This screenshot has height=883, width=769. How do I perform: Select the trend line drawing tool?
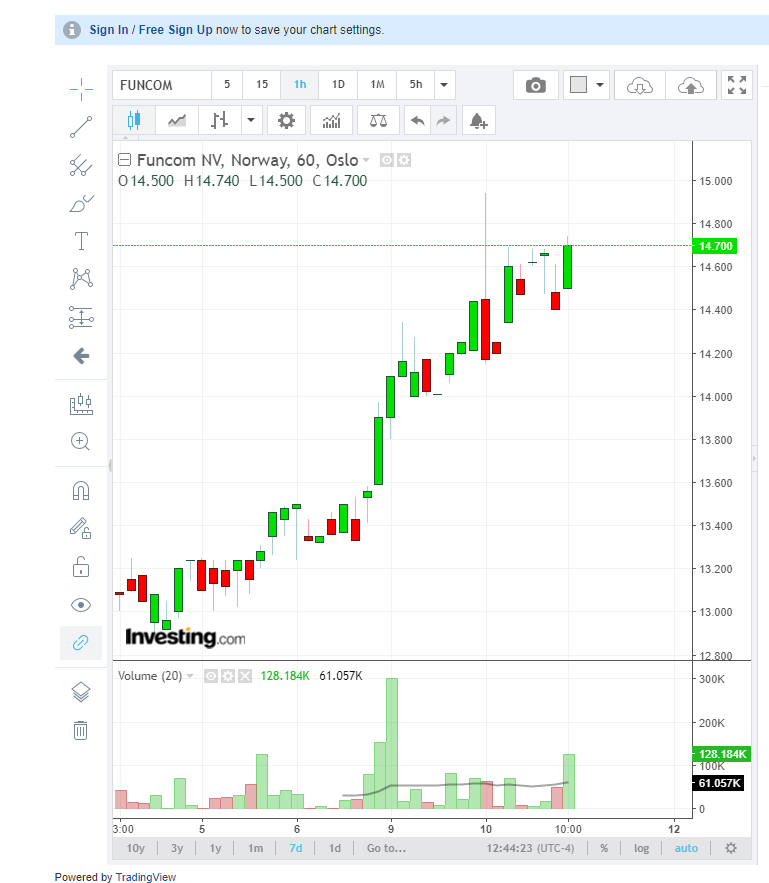(x=81, y=127)
